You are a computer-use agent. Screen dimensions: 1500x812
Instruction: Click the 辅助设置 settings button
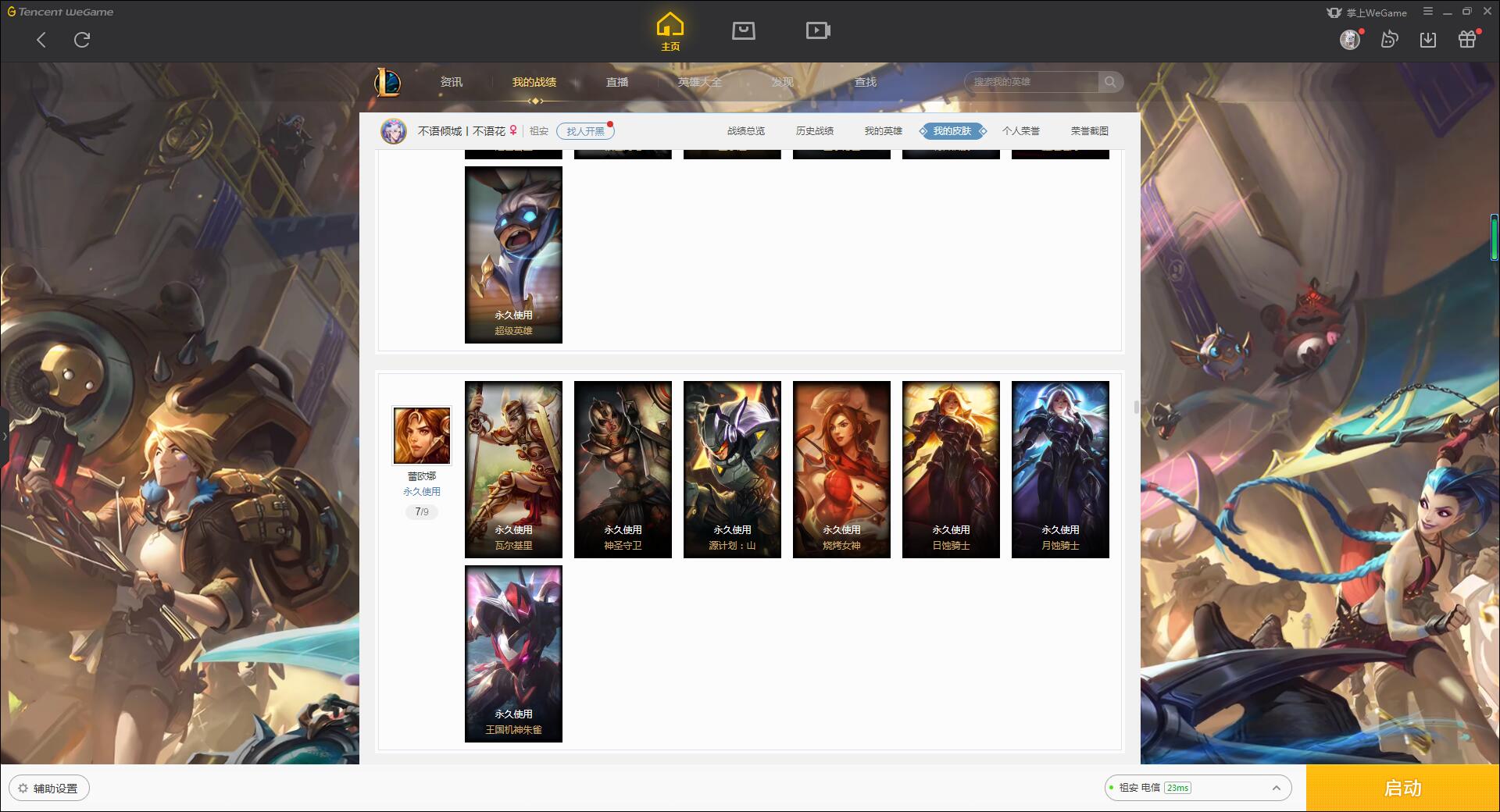[49, 789]
